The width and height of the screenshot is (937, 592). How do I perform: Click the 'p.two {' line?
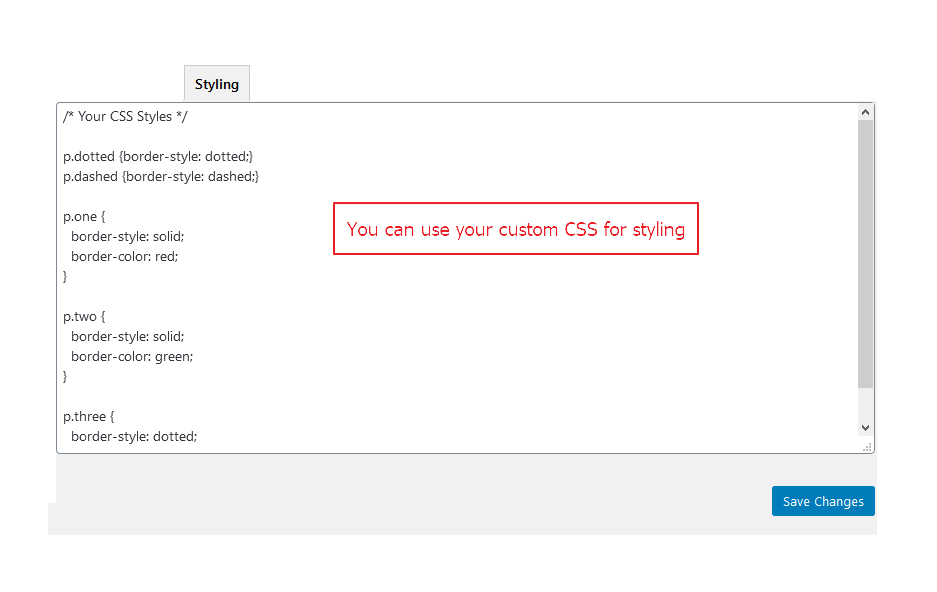point(84,317)
